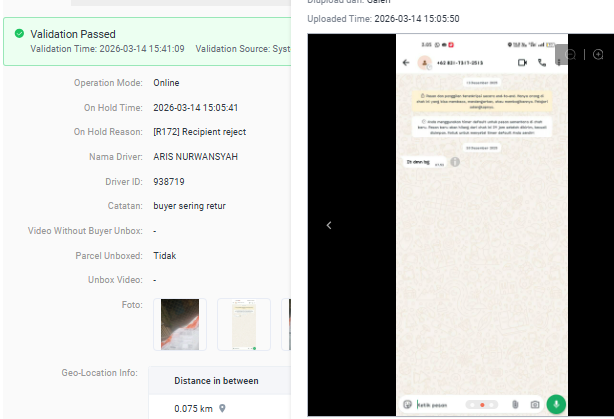This screenshot has width=614, height=419.
Task: Tap the WhatsApp voice call phone icon
Action: [x=542, y=63]
